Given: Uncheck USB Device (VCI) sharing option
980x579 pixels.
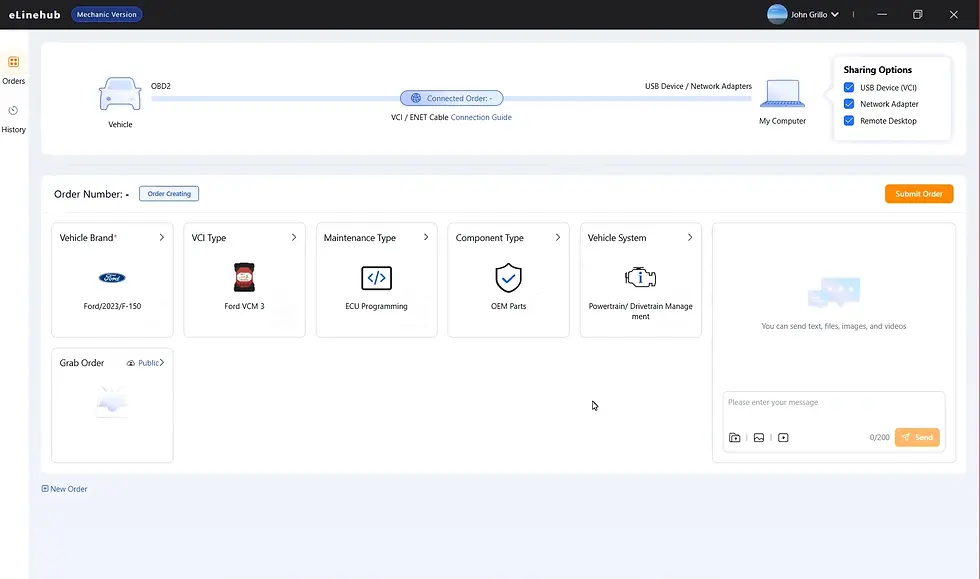Looking at the screenshot, I should (x=849, y=88).
